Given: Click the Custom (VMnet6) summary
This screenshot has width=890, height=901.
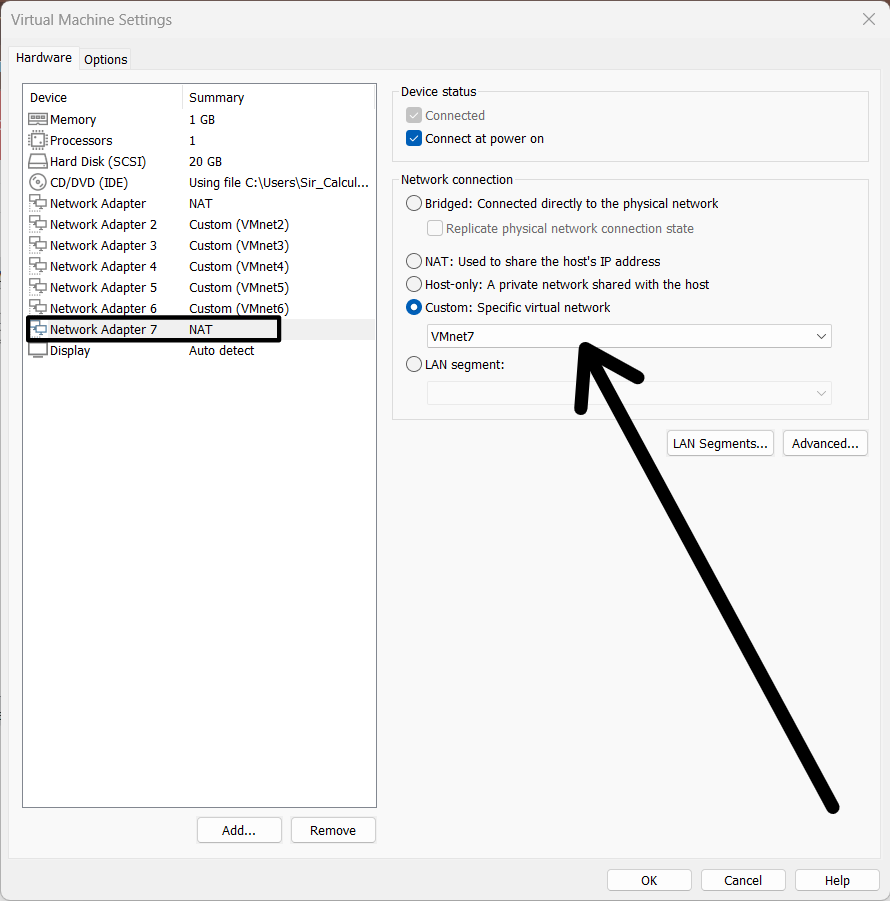Looking at the screenshot, I should pyautogui.click(x=239, y=309).
